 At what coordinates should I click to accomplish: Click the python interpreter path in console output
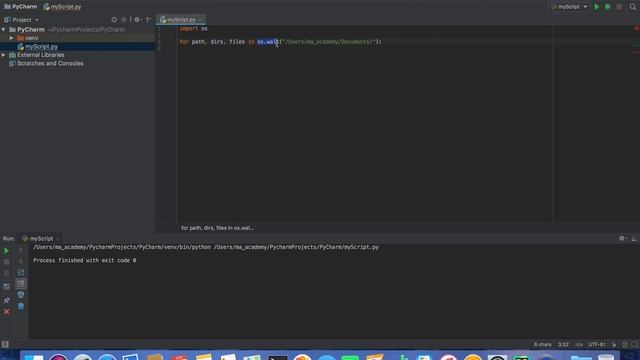pos(122,247)
